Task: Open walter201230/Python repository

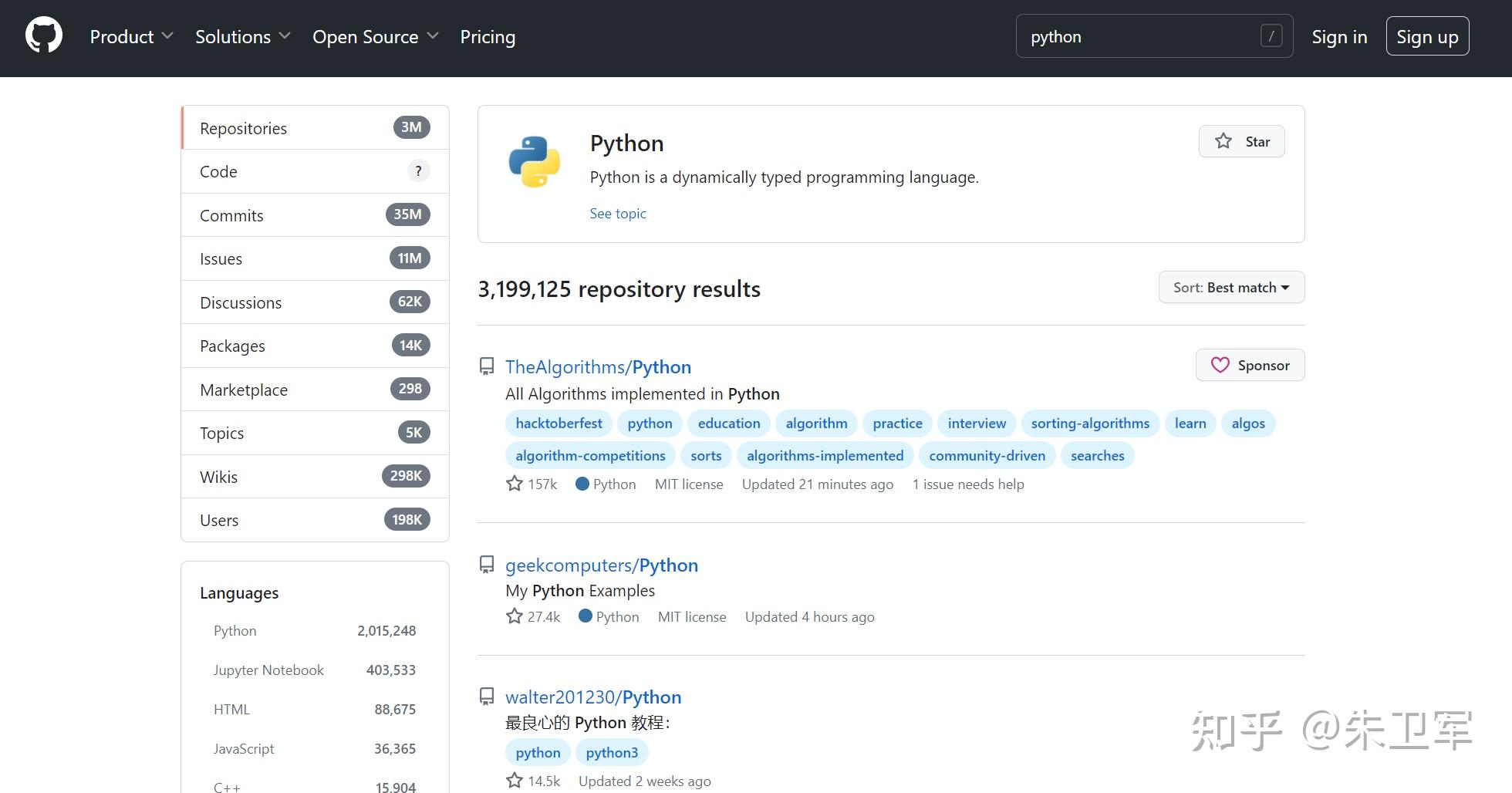Action: coord(593,697)
